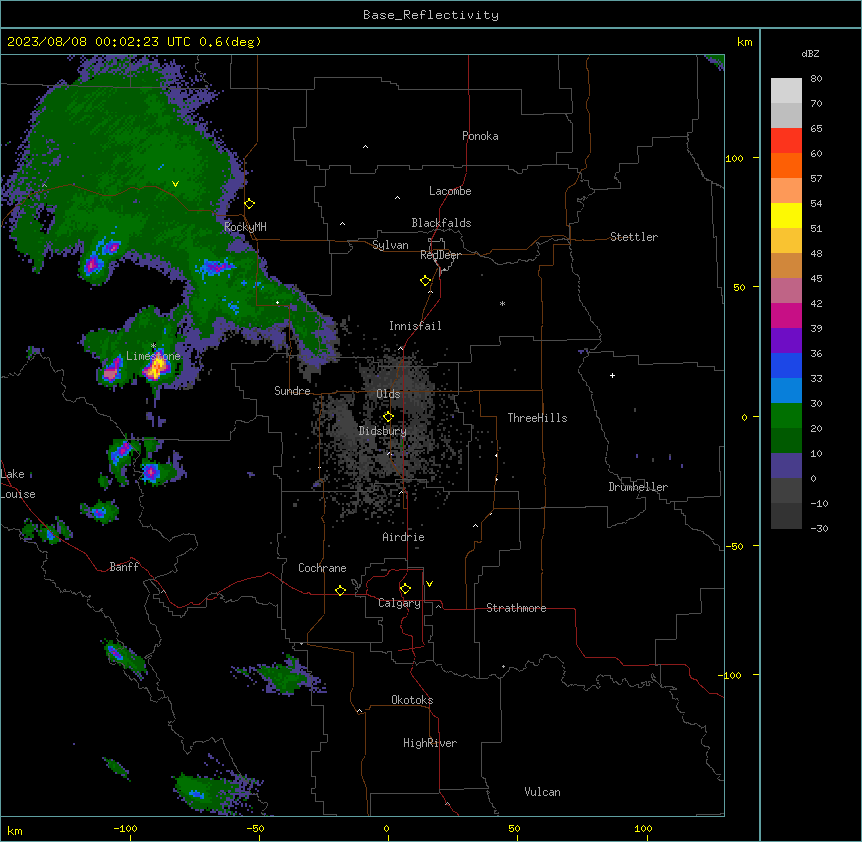The image size is (862, 842).
Task: Pick the magenta 39-42 dBZ legend swatch
Action: [x=786, y=315]
